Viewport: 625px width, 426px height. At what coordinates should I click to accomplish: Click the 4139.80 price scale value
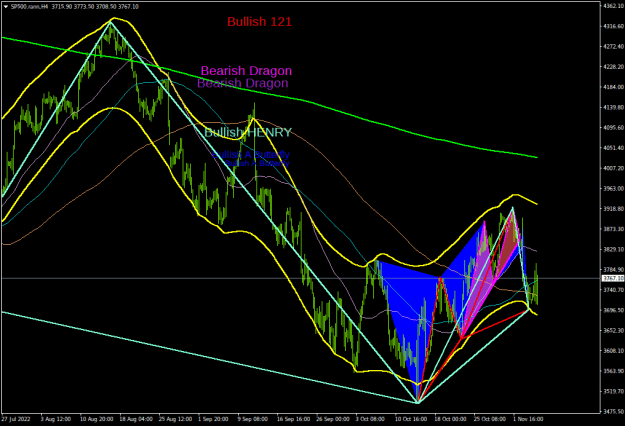(x=613, y=107)
